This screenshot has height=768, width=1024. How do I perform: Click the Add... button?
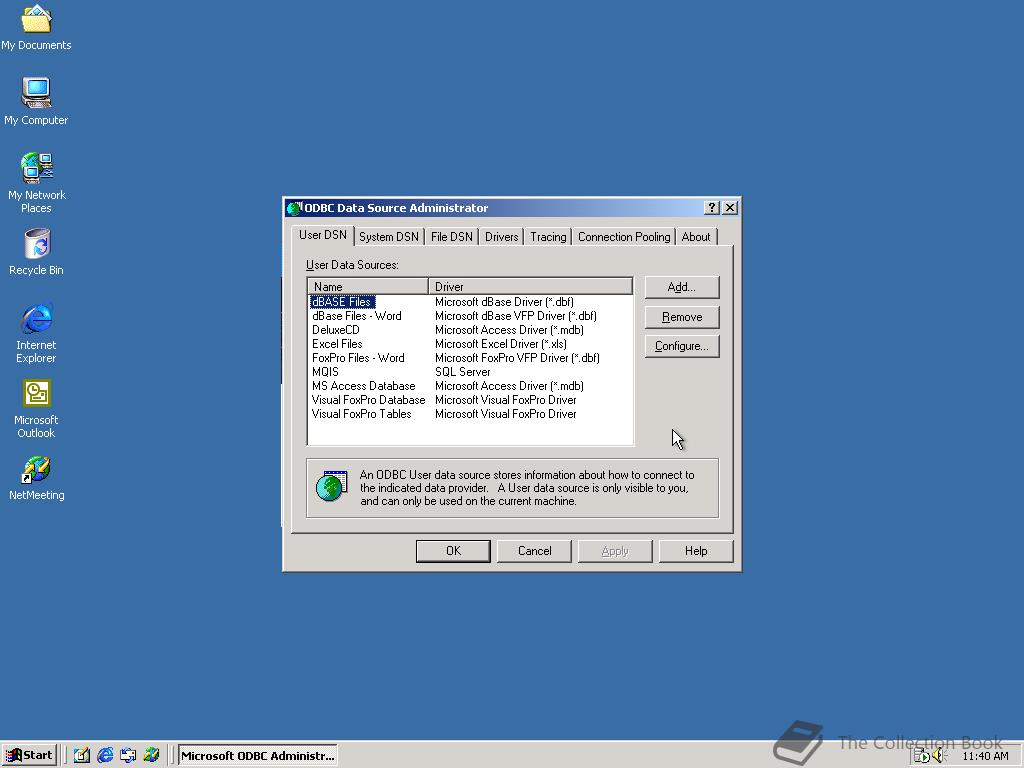tap(682, 287)
